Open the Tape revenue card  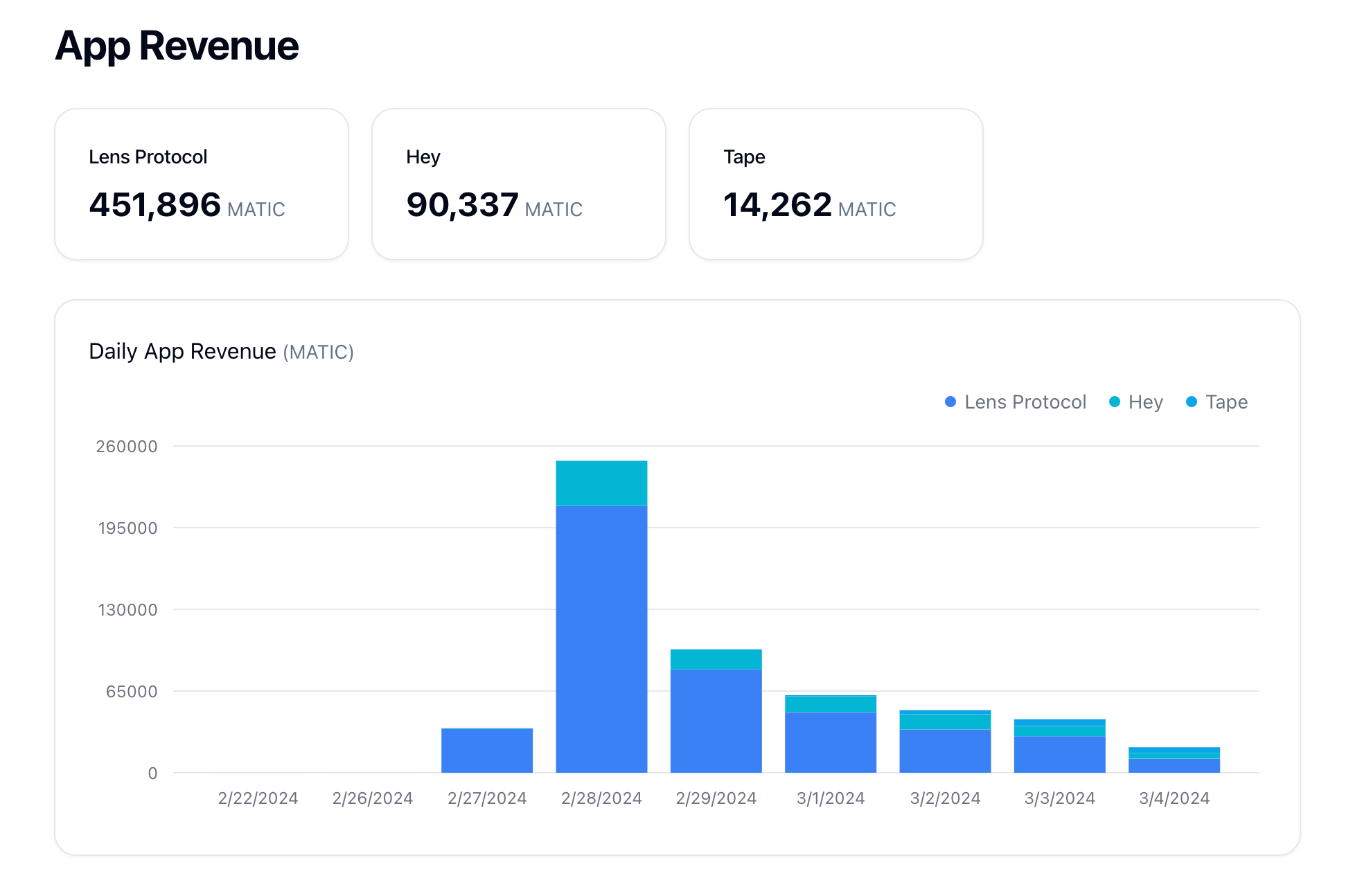coord(836,184)
